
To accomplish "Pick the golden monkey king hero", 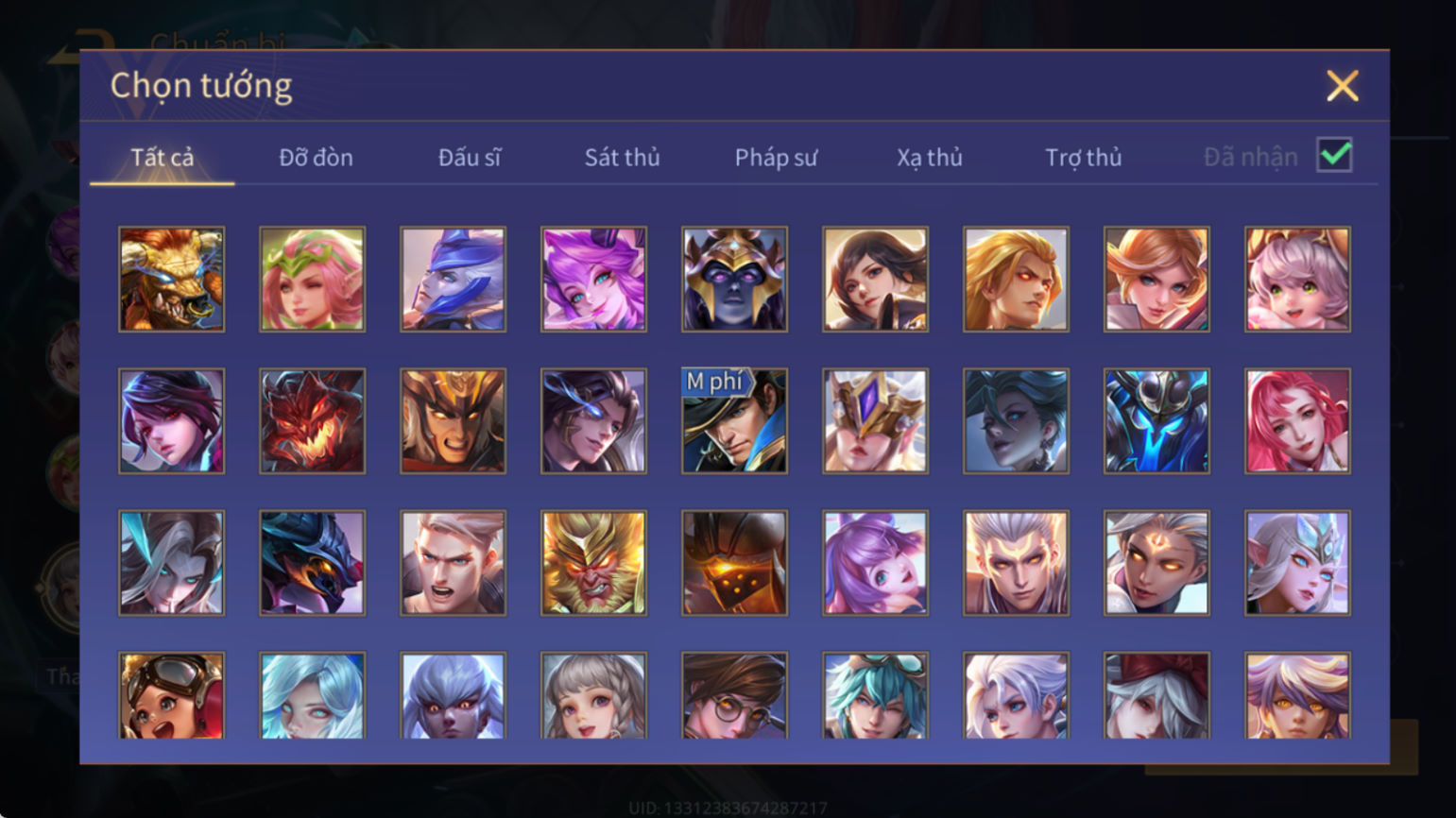I will (593, 563).
